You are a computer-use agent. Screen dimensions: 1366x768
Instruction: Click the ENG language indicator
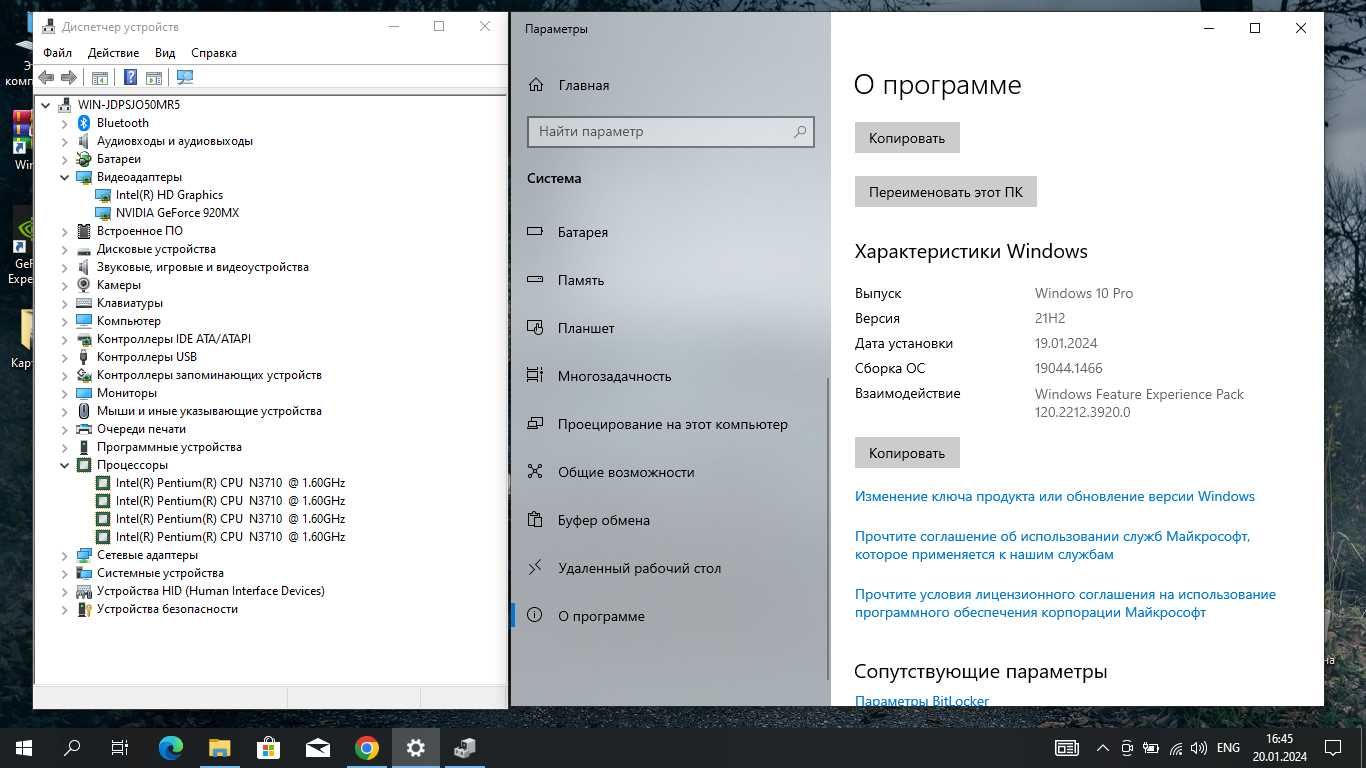pyautogui.click(x=1228, y=748)
